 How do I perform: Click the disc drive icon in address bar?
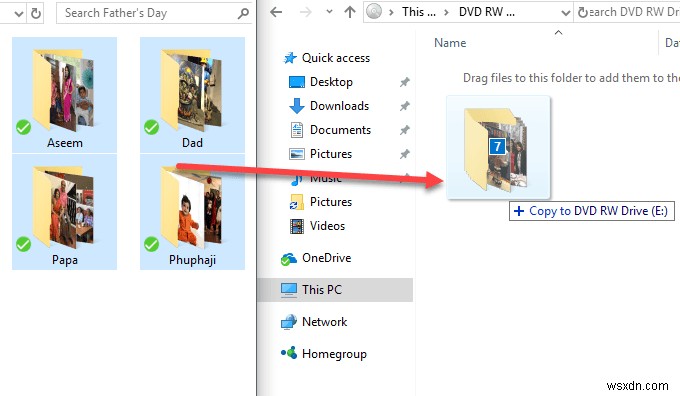click(x=374, y=12)
